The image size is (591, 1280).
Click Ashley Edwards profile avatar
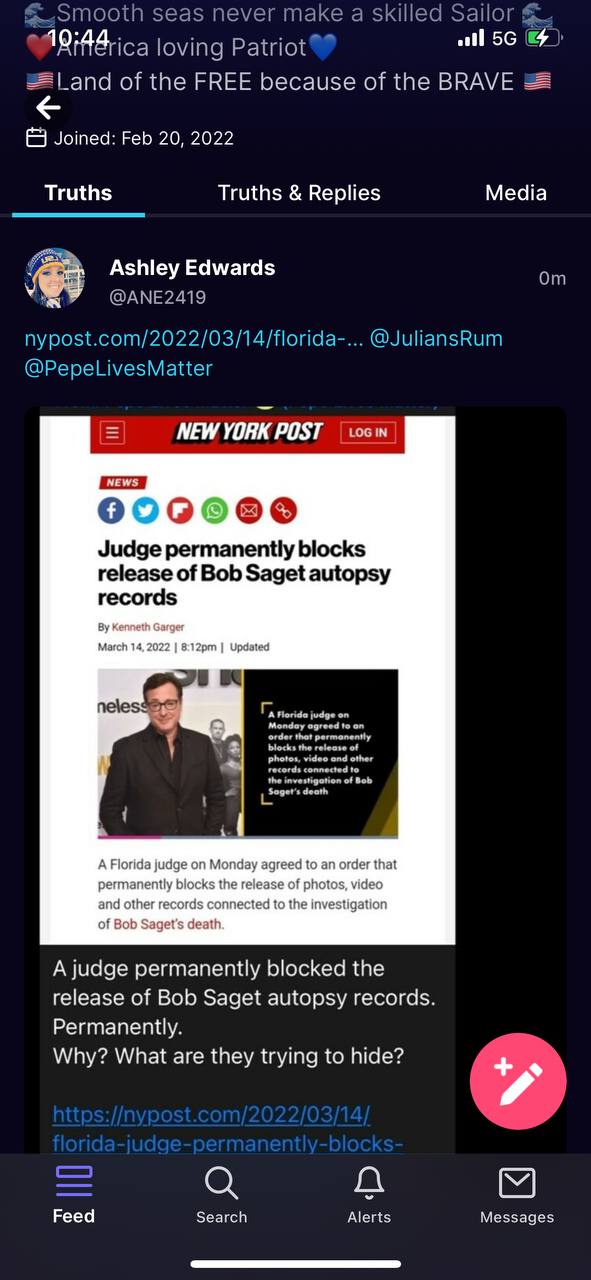click(54, 278)
